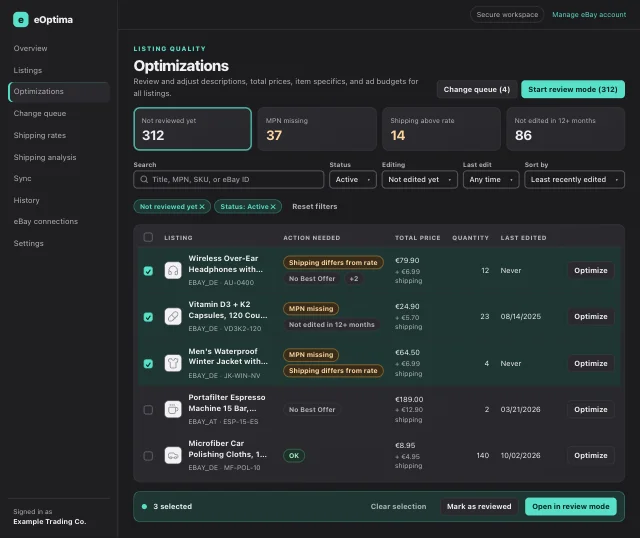Click the cup icon of Portafilter Espresso listing

[173, 409]
